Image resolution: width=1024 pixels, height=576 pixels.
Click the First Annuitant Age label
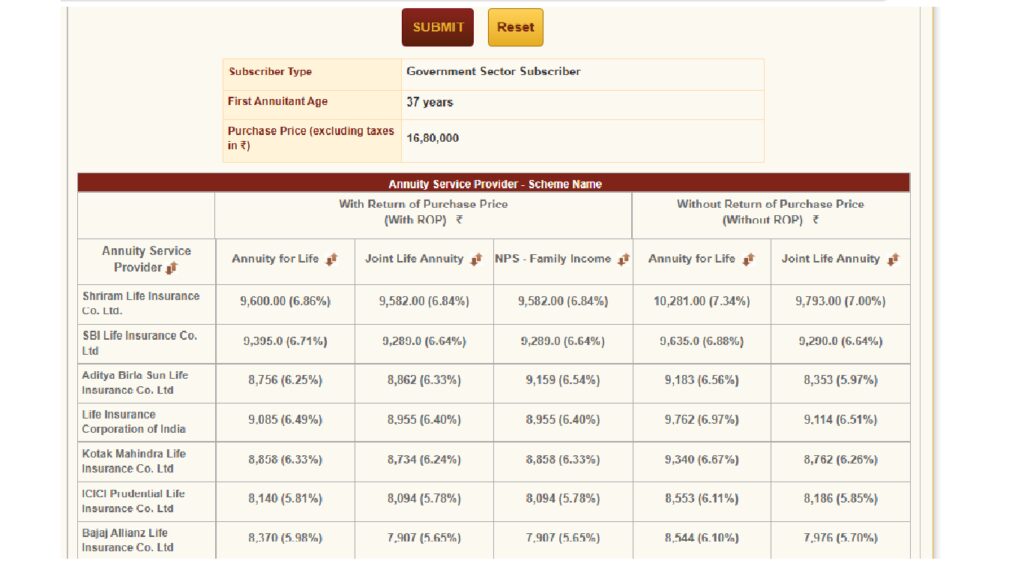pyautogui.click(x=278, y=102)
